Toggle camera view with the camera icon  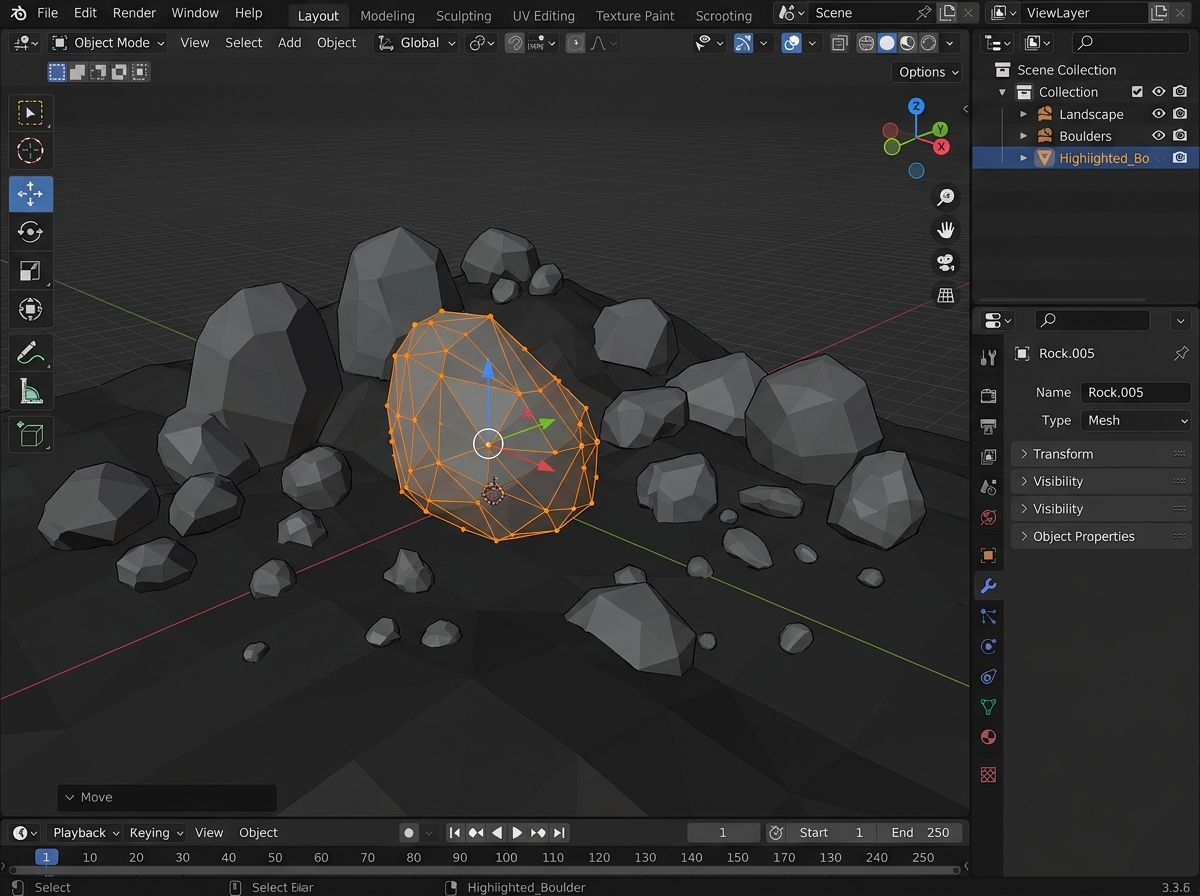[x=945, y=262]
